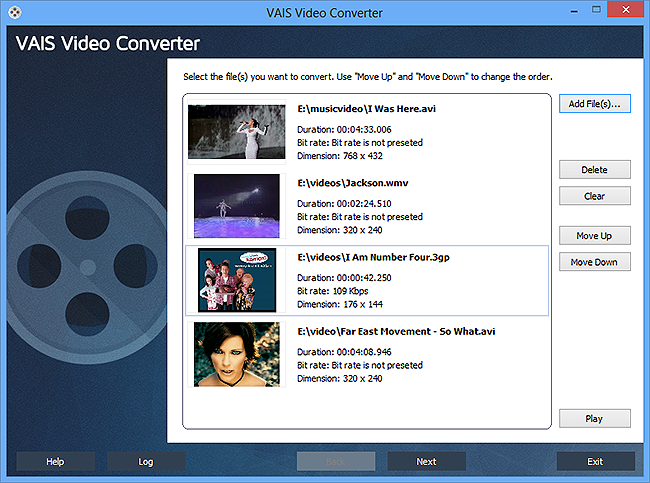Click Duration: 00:04:33.006 text
The image size is (650, 483).
[344, 130]
